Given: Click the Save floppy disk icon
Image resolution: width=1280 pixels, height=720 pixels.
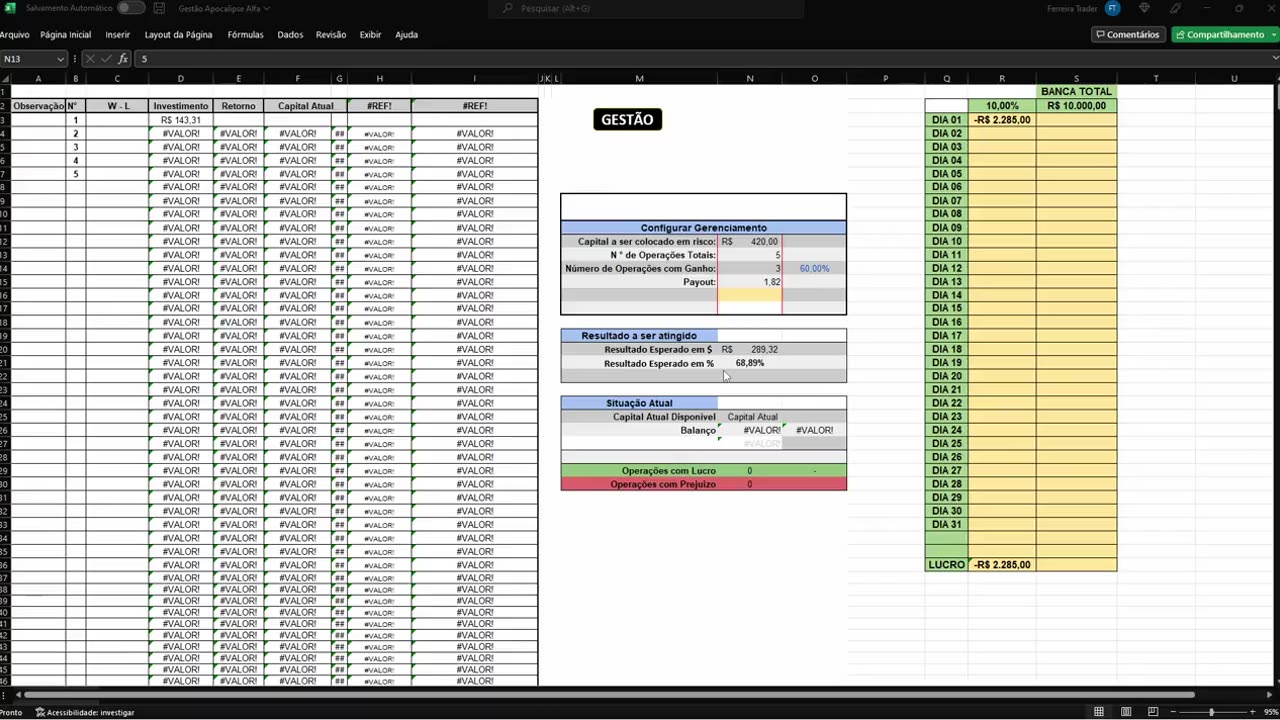Looking at the screenshot, I should pos(159,8).
